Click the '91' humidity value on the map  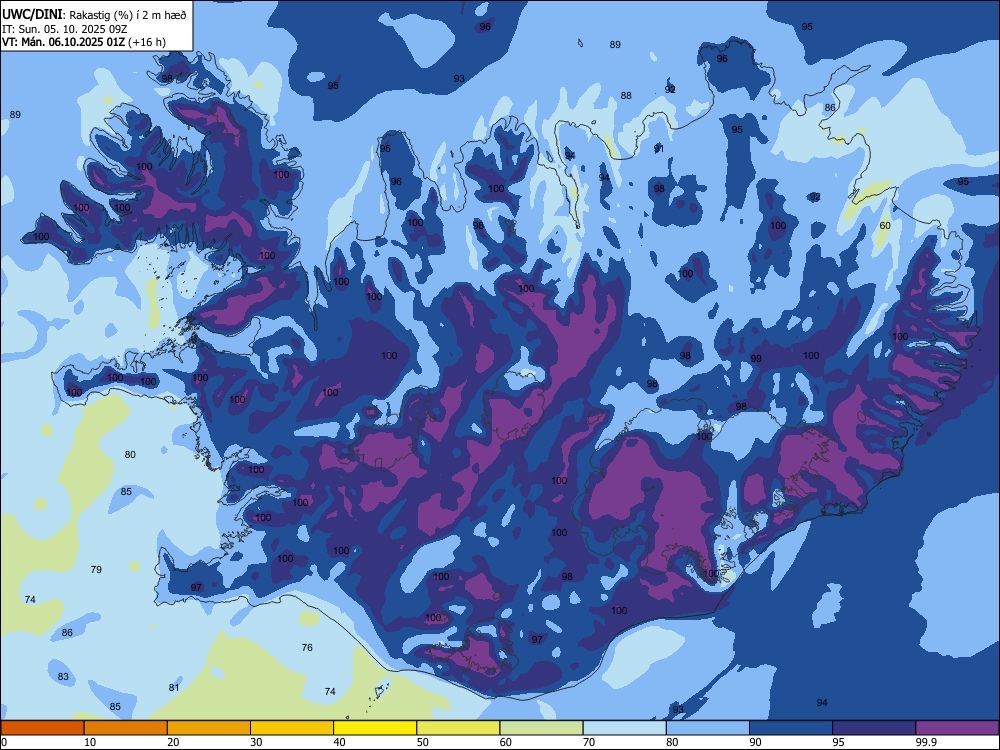click(659, 149)
